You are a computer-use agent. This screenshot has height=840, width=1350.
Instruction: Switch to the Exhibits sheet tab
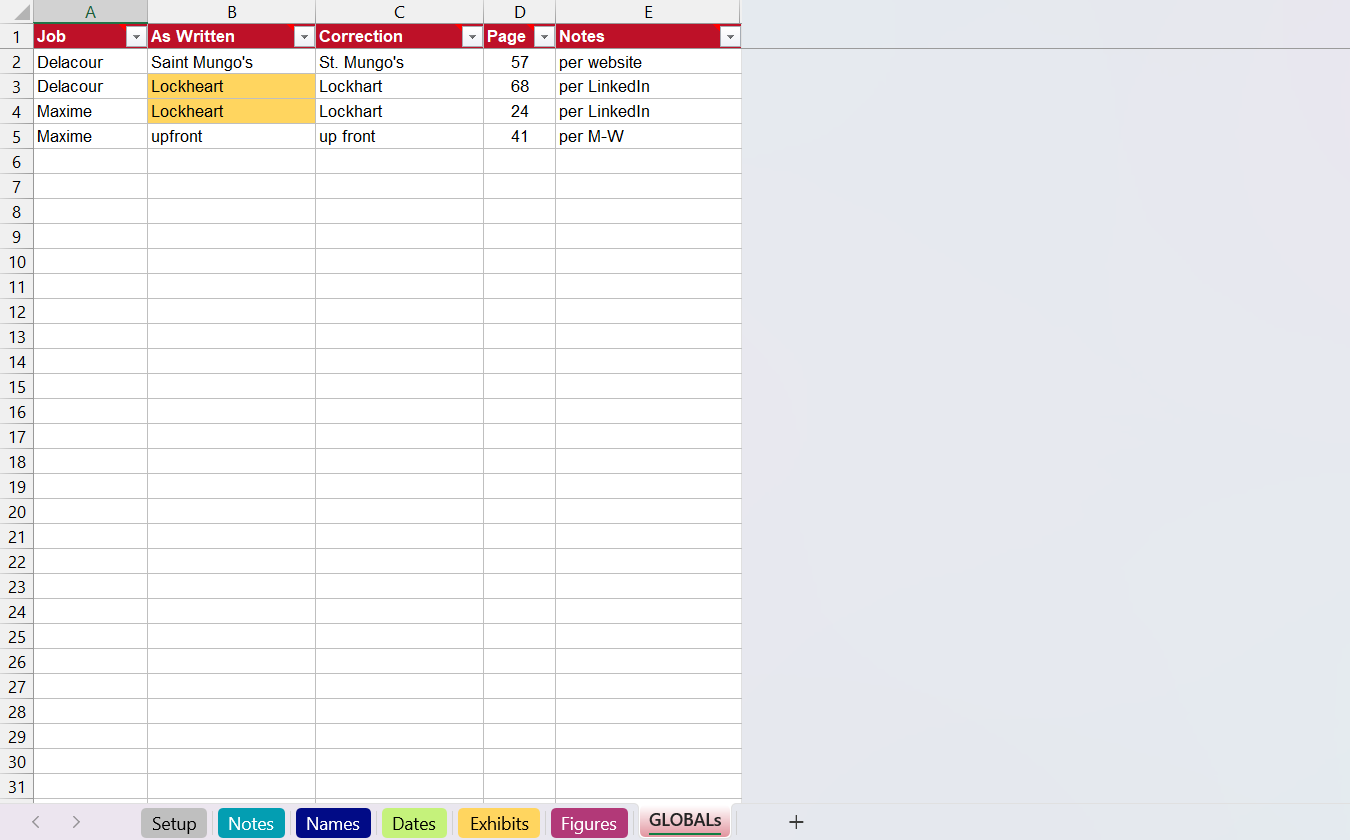point(499,823)
